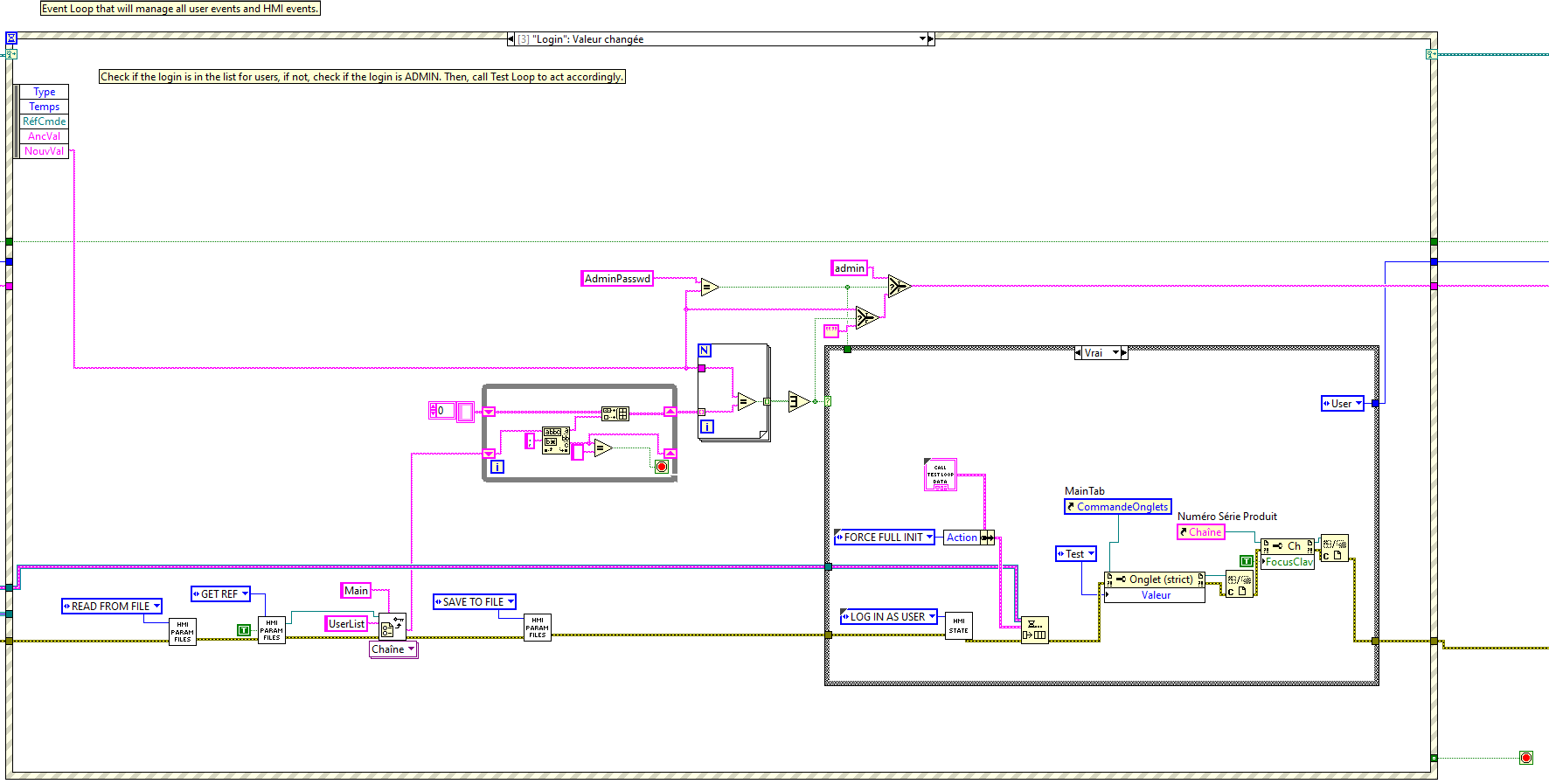Select the For loop count terminal N
The height and width of the screenshot is (784, 1549).
click(x=705, y=350)
